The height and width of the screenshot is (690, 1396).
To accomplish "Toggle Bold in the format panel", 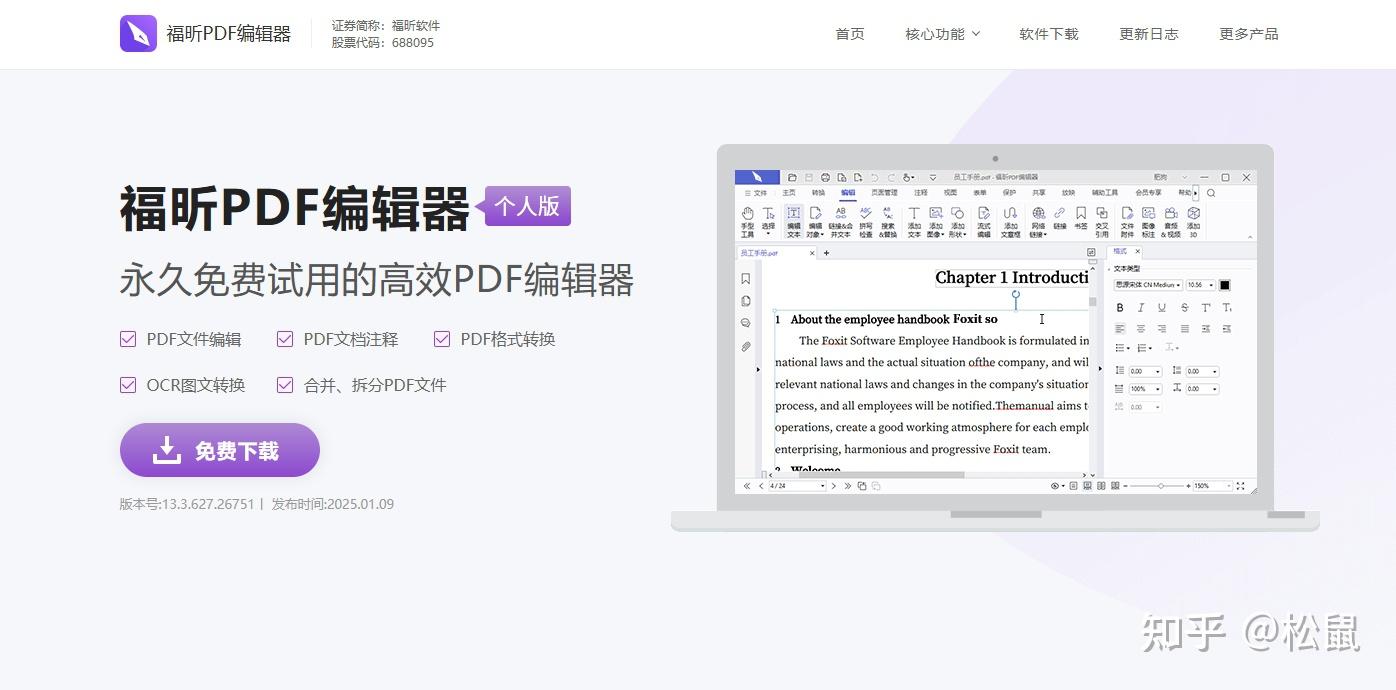I will [x=1120, y=308].
